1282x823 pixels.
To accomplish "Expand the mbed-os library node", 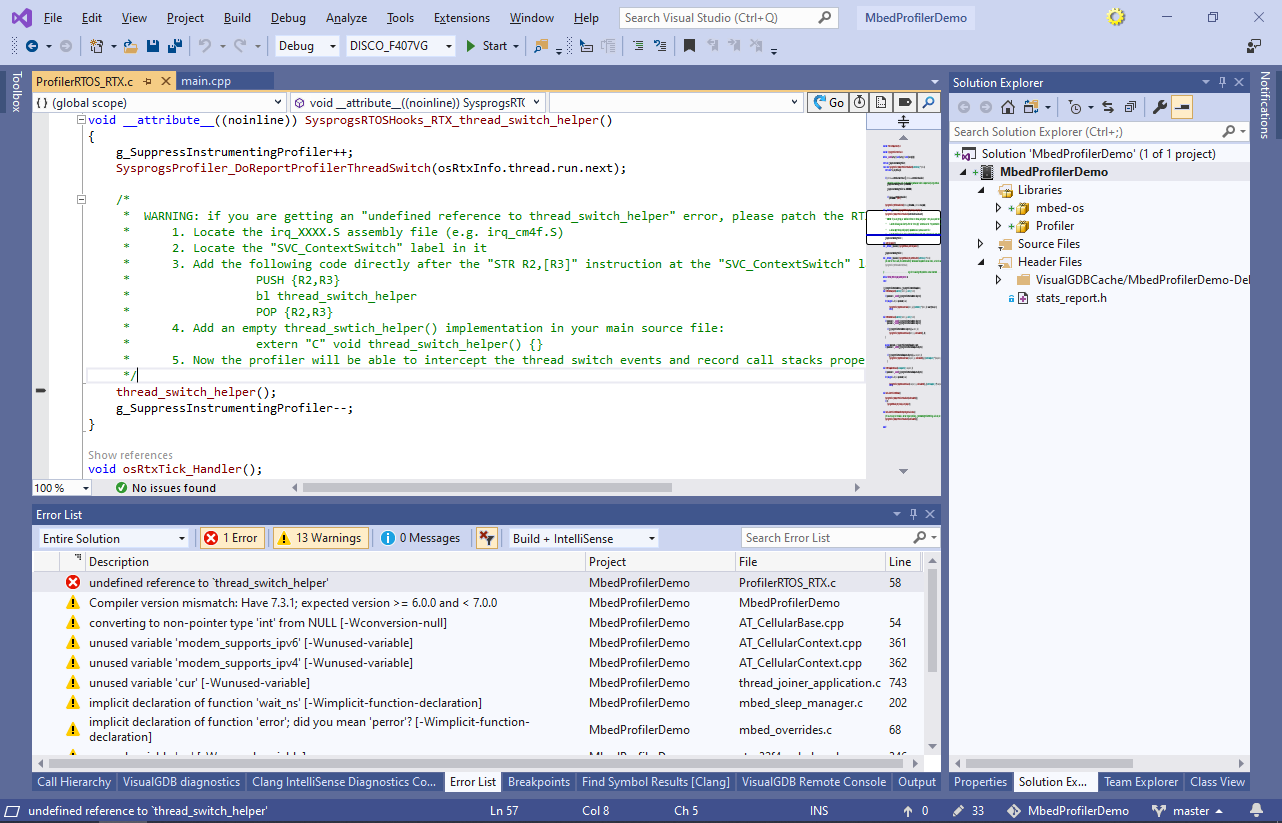I will [998, 208].
